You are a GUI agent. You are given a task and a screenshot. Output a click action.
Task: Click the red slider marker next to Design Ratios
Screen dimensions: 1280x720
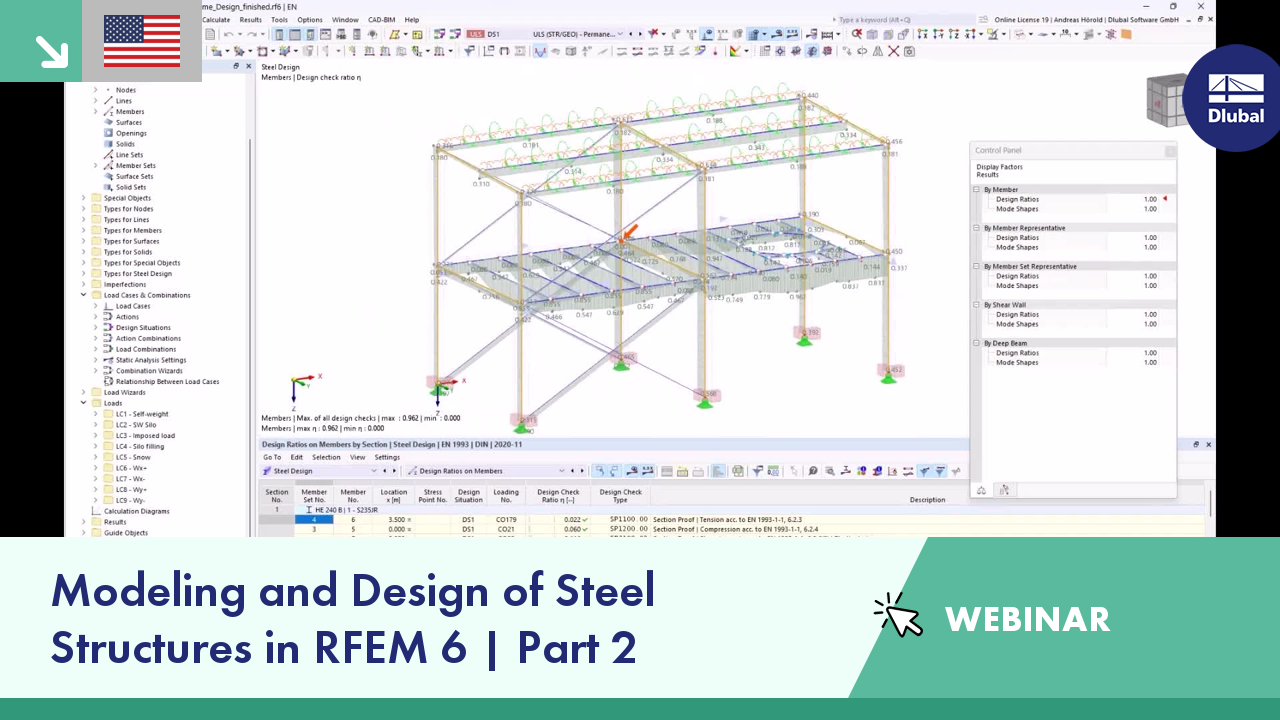click(1165, 198)
